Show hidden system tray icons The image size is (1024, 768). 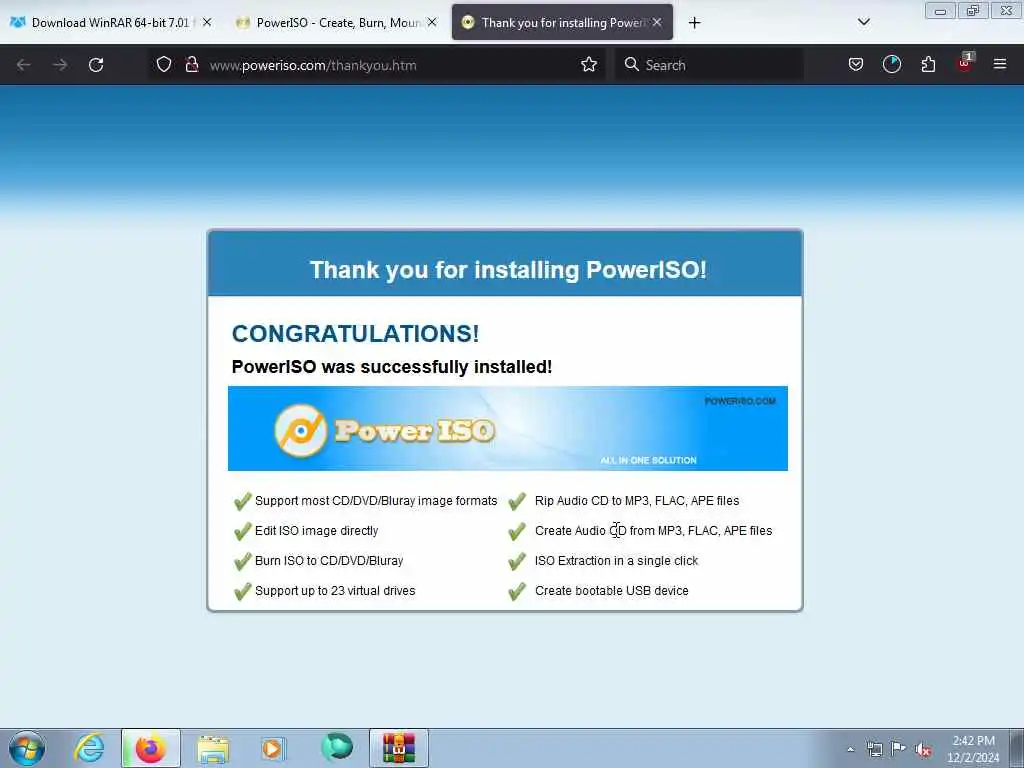tap(850, 749)
